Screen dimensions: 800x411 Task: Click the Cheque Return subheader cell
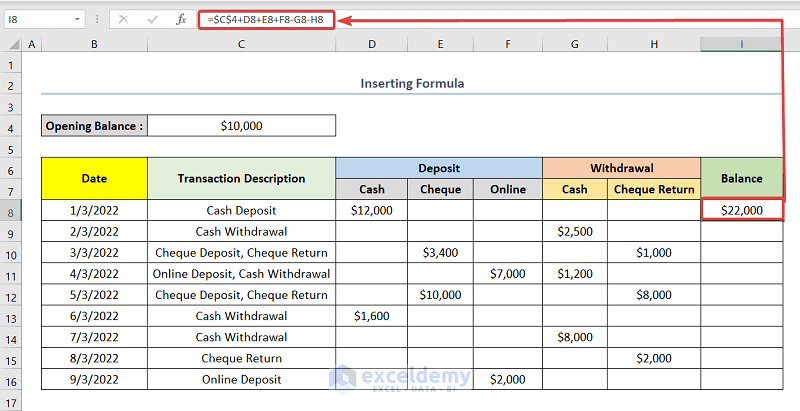coord(654,189)
